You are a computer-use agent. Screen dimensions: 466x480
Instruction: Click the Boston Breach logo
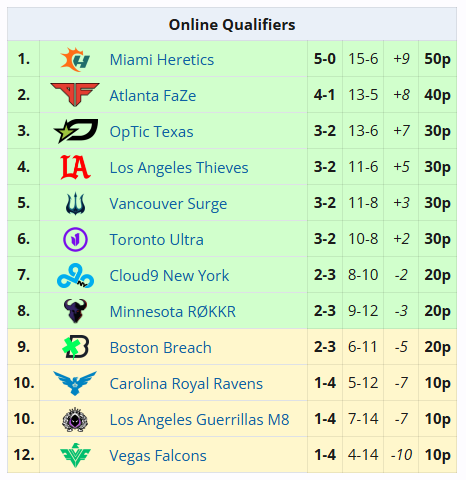(x=76, y=347)
